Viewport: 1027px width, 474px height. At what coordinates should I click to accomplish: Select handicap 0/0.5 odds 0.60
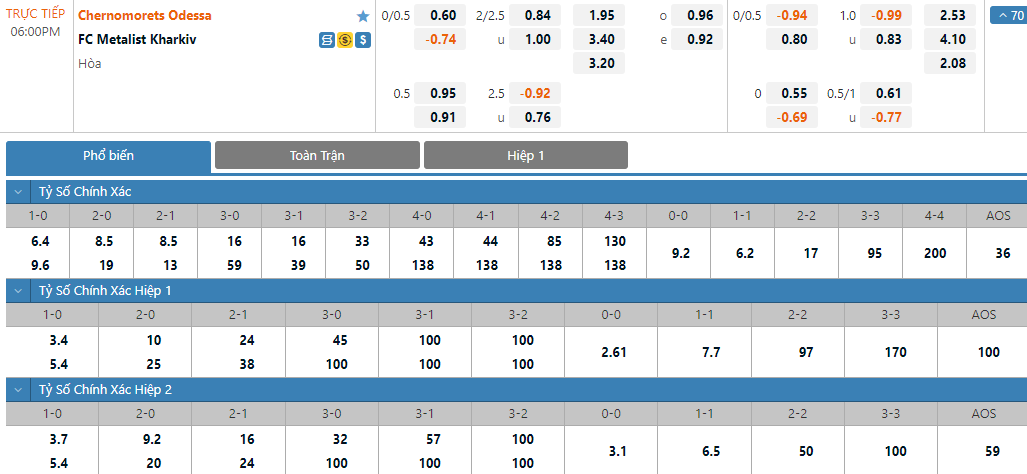pyautogui.click(x=440, y=16)
